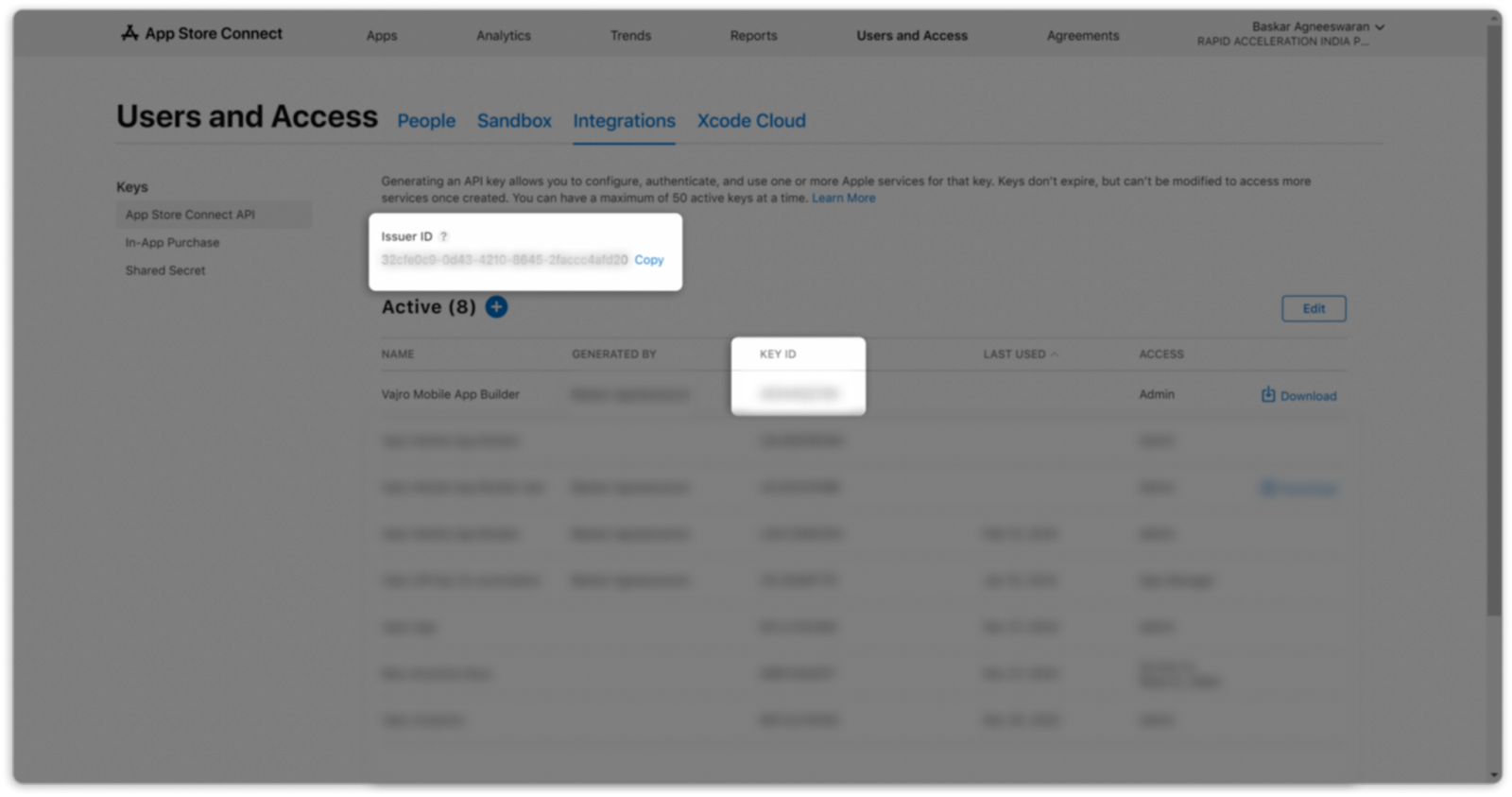Select App Store Connect API in sidebar

[x=214, y=215]
